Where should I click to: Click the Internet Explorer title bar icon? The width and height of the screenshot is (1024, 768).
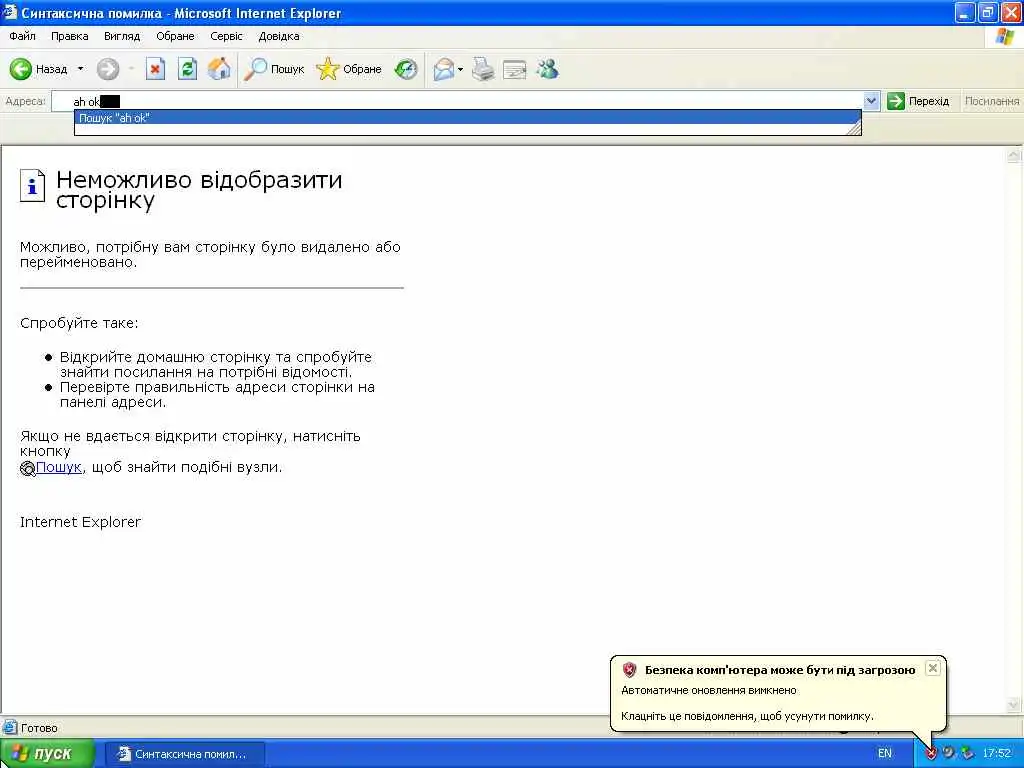10,12
